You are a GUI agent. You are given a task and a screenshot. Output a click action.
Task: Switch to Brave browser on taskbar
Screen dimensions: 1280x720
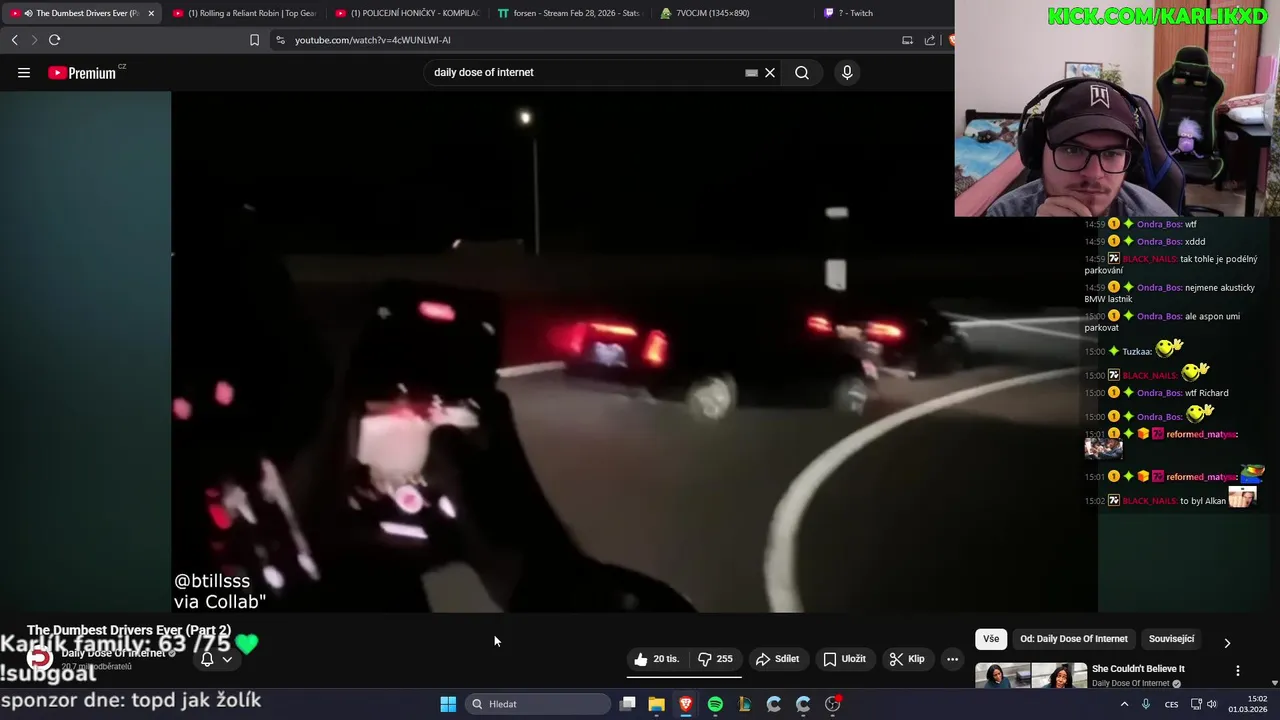click(685, 704)
